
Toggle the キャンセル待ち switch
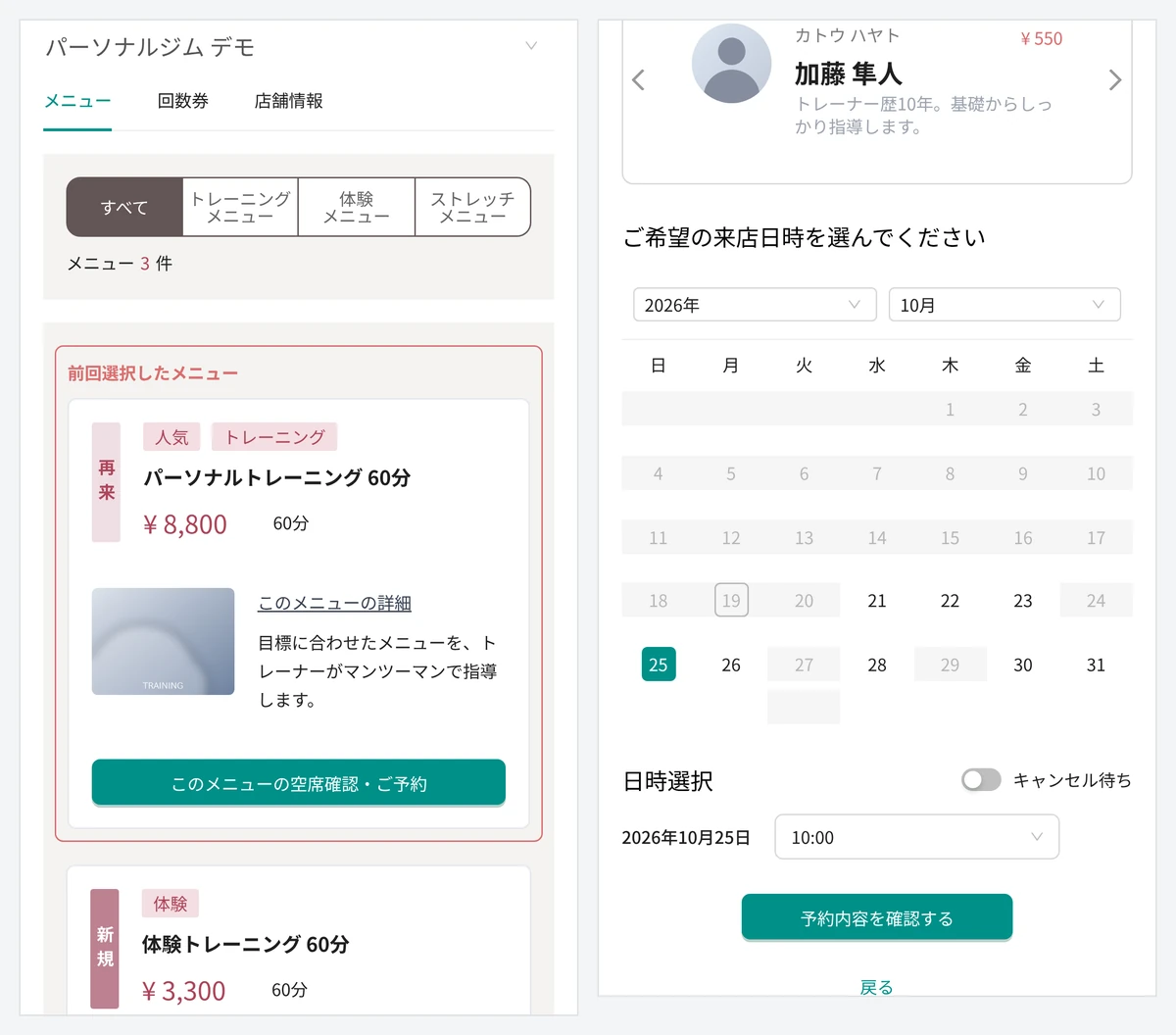[x=981, y=780]
